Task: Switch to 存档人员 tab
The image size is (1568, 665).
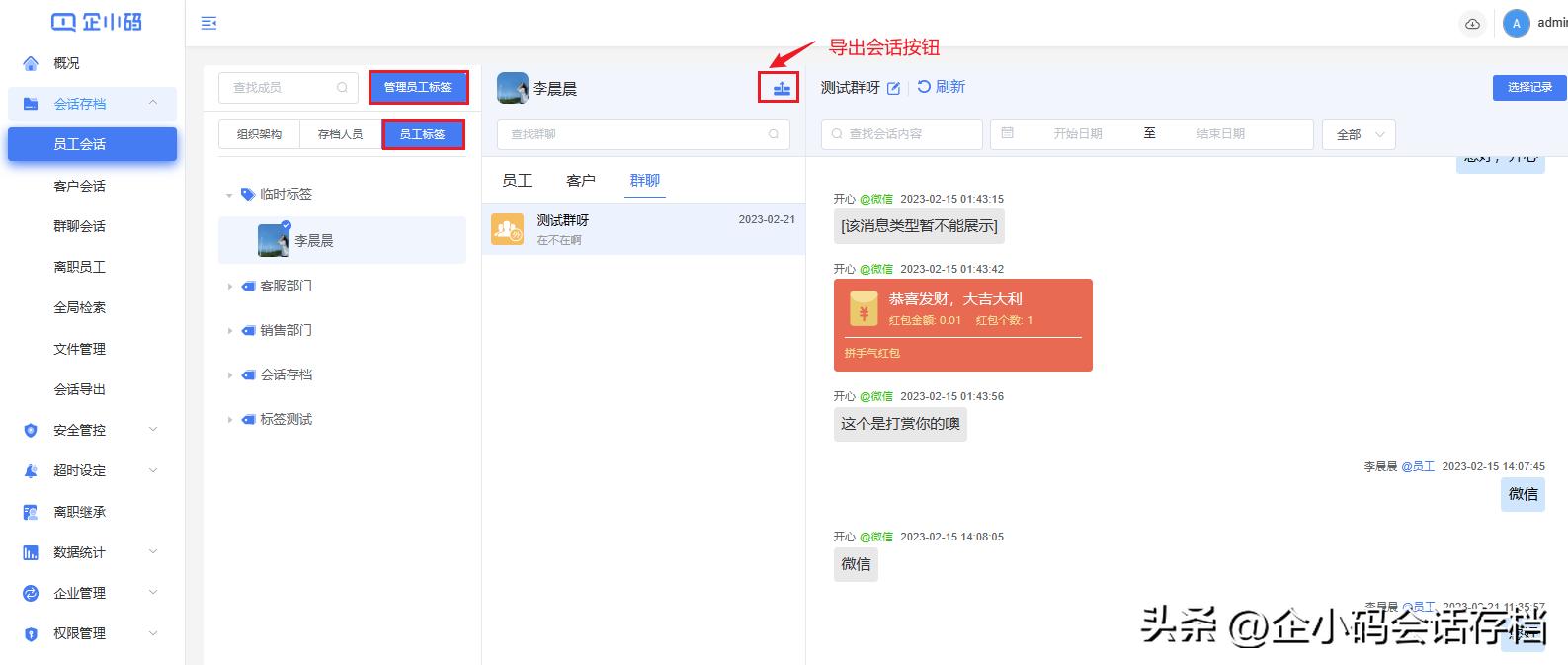Action: pos(340,134)
